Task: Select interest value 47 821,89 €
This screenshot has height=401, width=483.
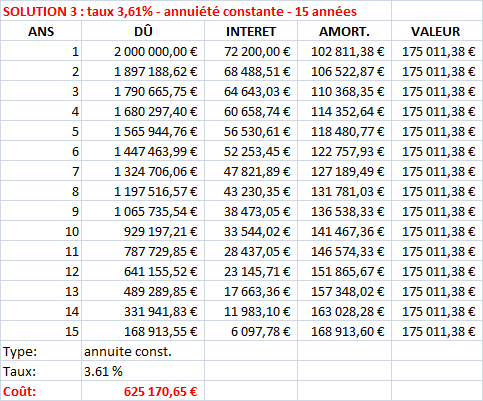Action: point(251,171)
